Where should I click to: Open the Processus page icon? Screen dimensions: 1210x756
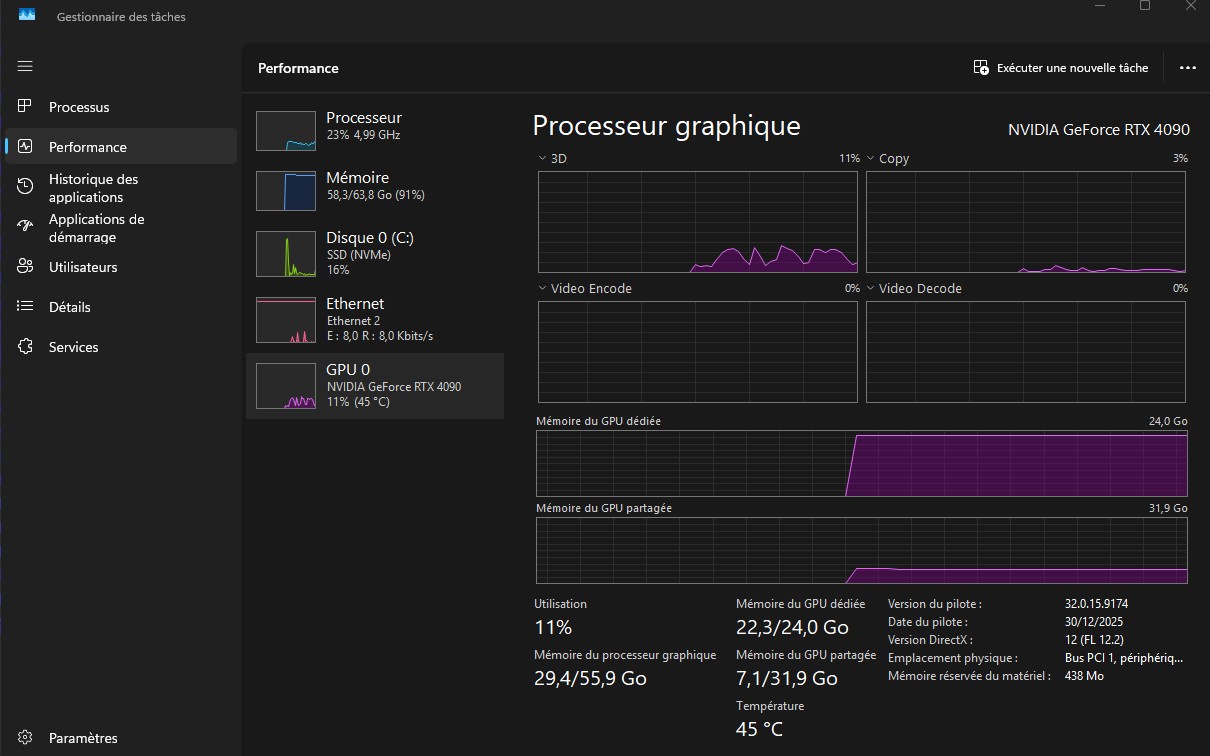[x=26, y=106]
